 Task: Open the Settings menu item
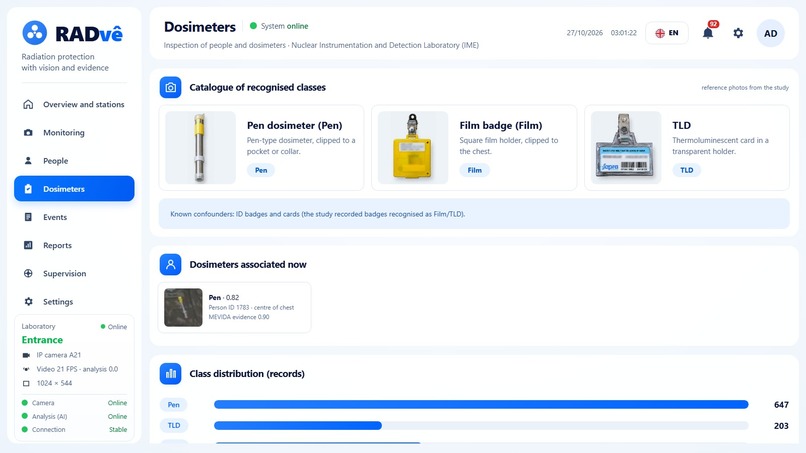pyautogui.click(x=74, y=302)
